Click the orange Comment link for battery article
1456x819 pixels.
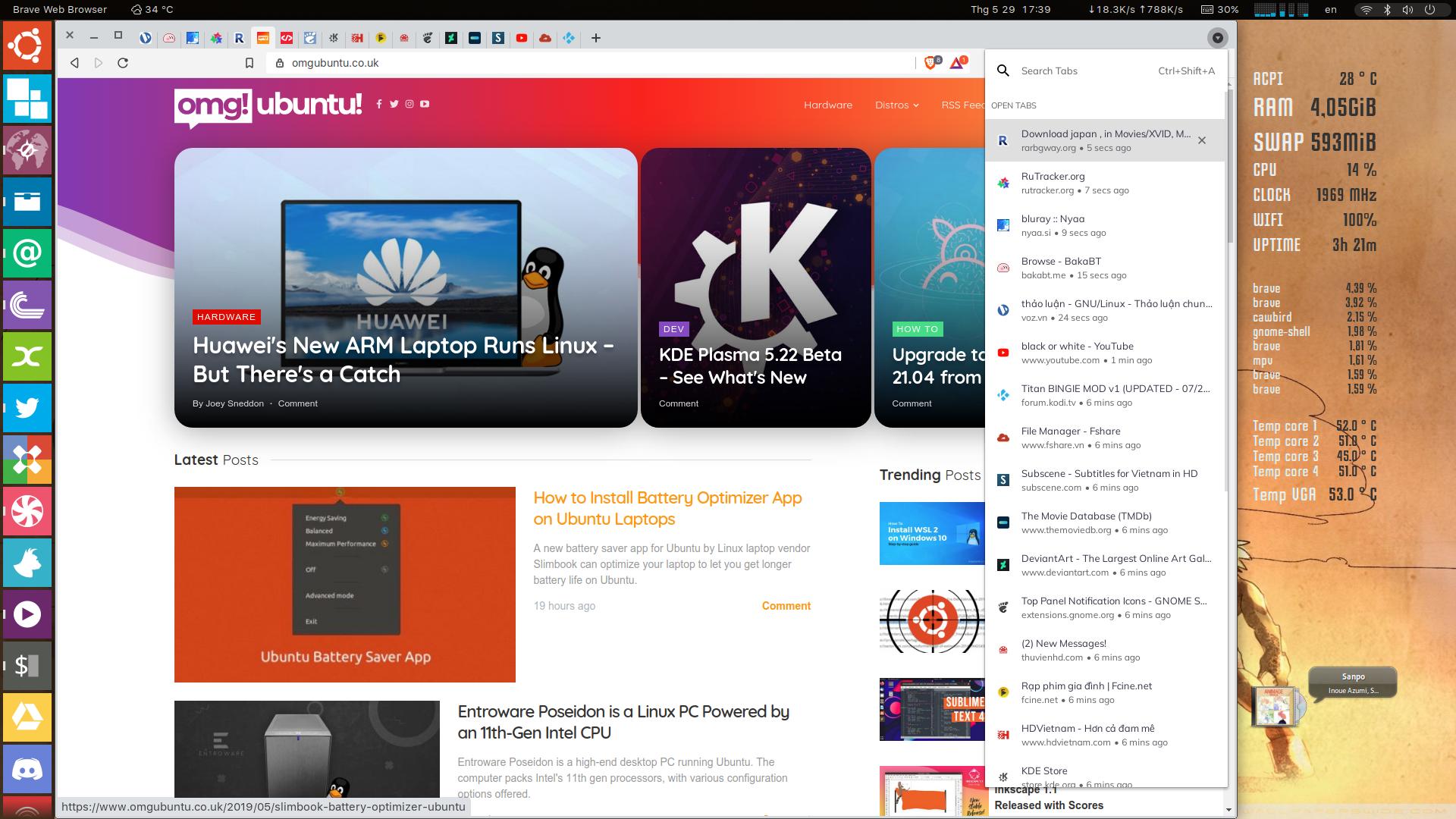786,606
